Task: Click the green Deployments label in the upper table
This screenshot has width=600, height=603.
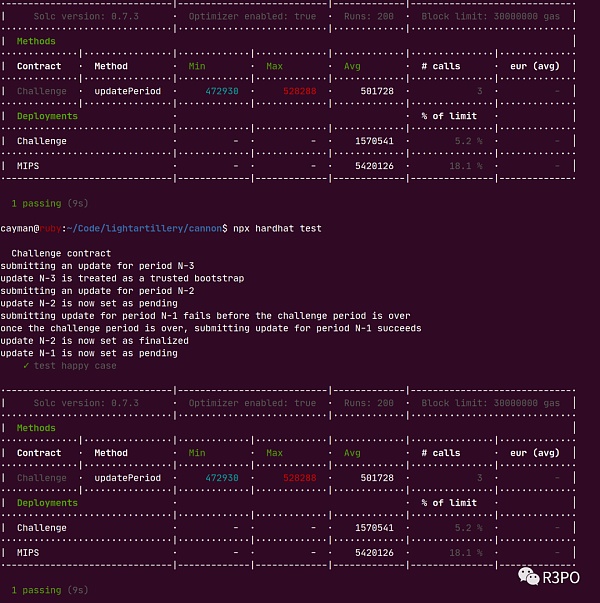Action: (x=46, y=116)
